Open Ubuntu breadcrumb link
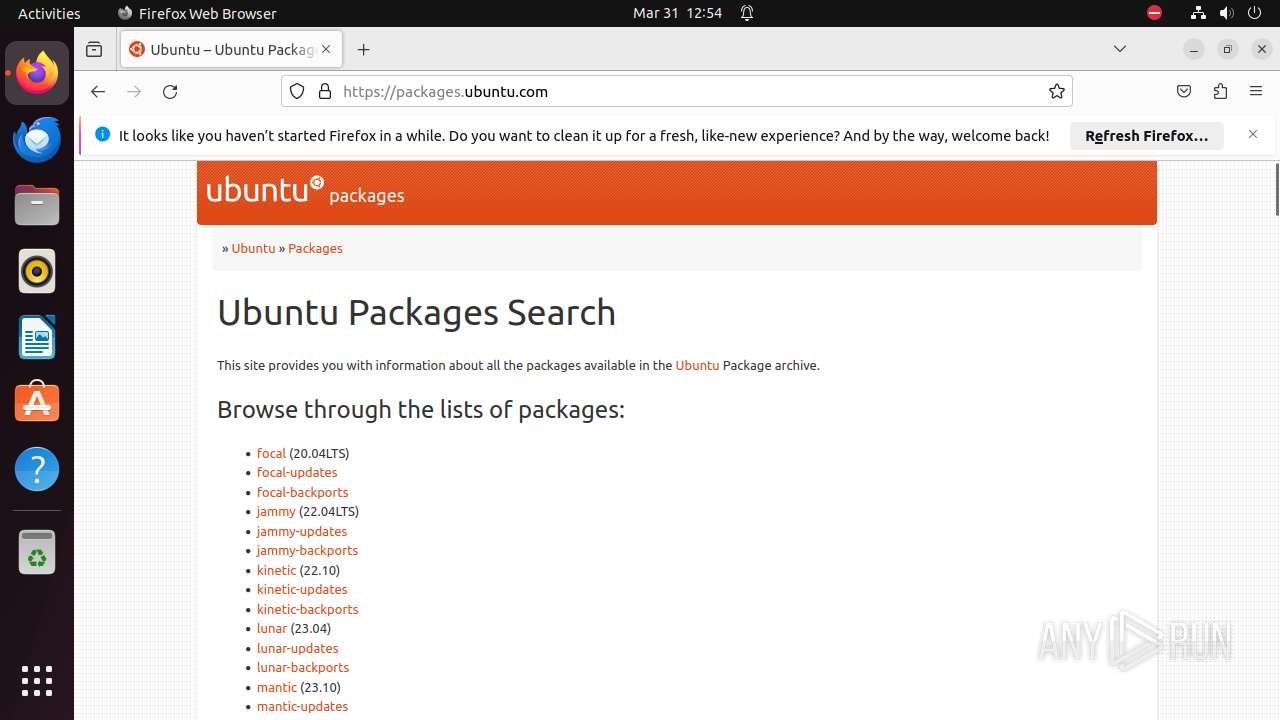This screenshot has height=720, width=1280. coord(253,248)
